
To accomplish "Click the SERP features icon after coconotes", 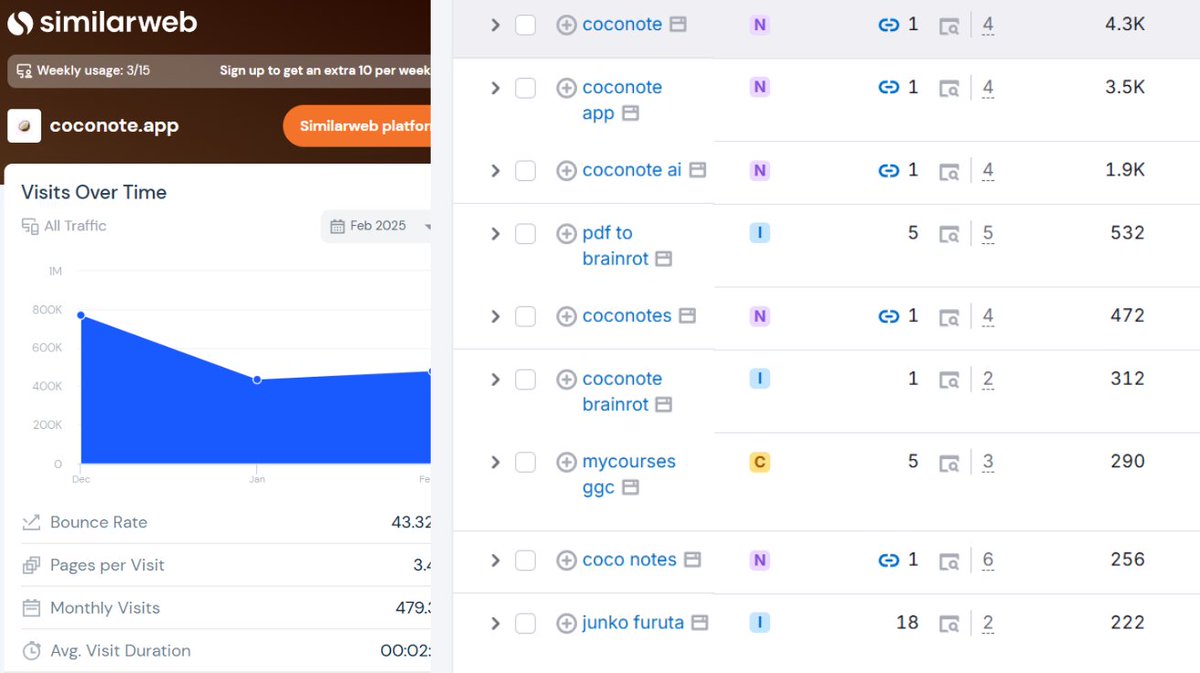I will pos(687,316).
